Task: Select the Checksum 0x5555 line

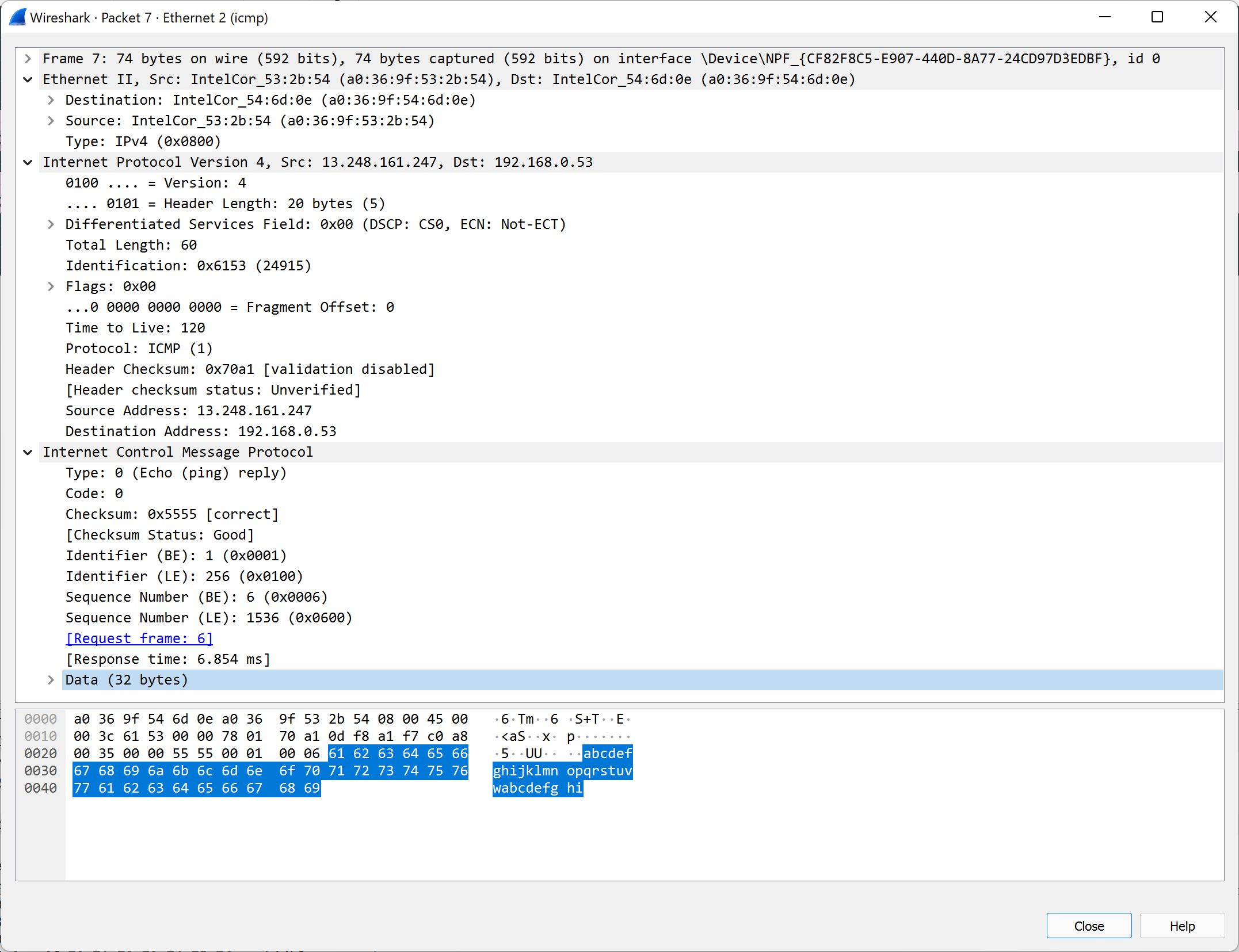Action: tap(172, 514)
